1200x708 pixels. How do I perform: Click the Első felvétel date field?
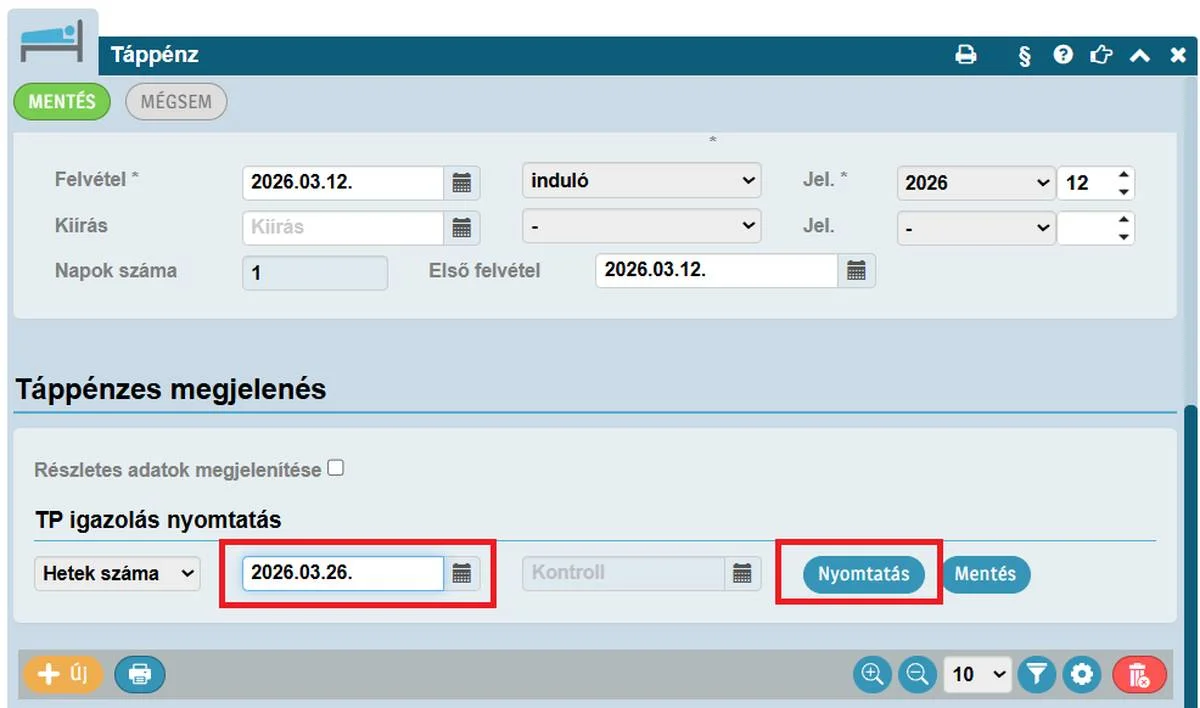[x=716, y=271]
